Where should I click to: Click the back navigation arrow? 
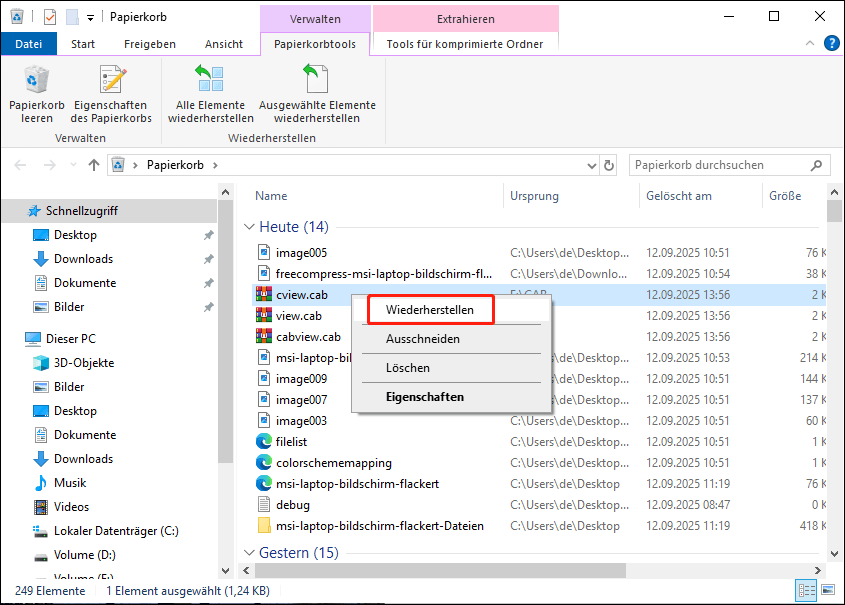[20, 165]
